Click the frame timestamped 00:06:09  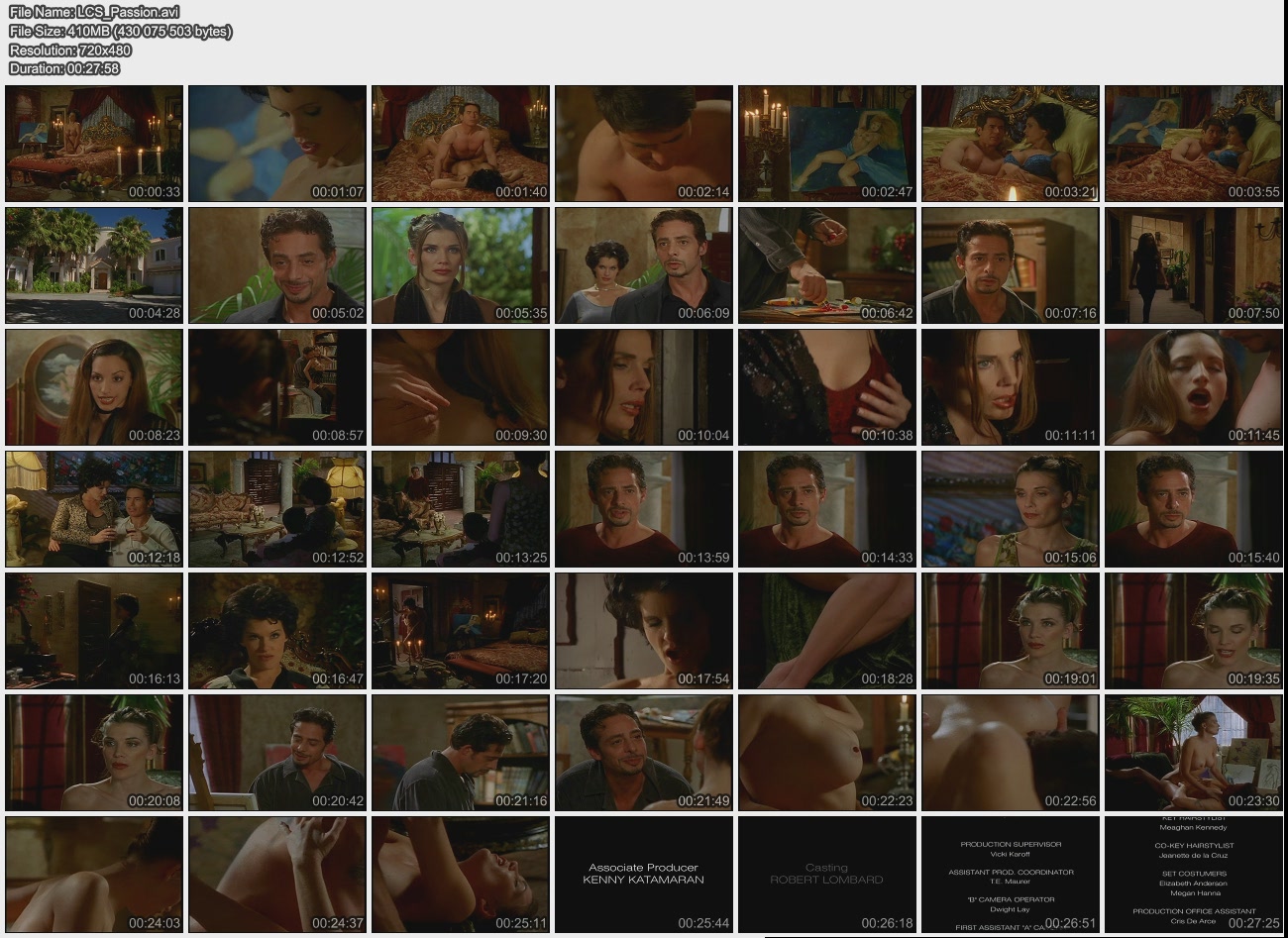click(x=643, y=264)
